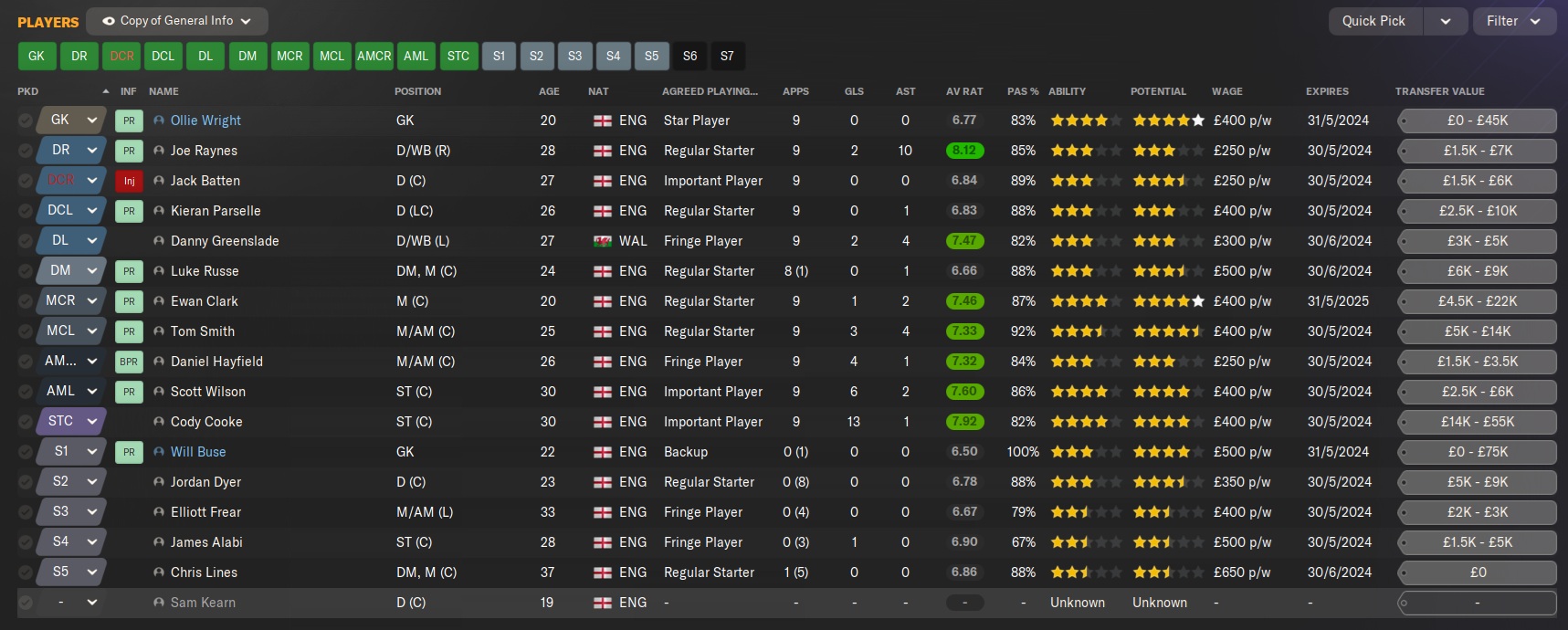The width and height of the screenshot is (1568, 630).
Task: Select the GK position filter tab
Action: pyautogui.click(x=37, y=56)
